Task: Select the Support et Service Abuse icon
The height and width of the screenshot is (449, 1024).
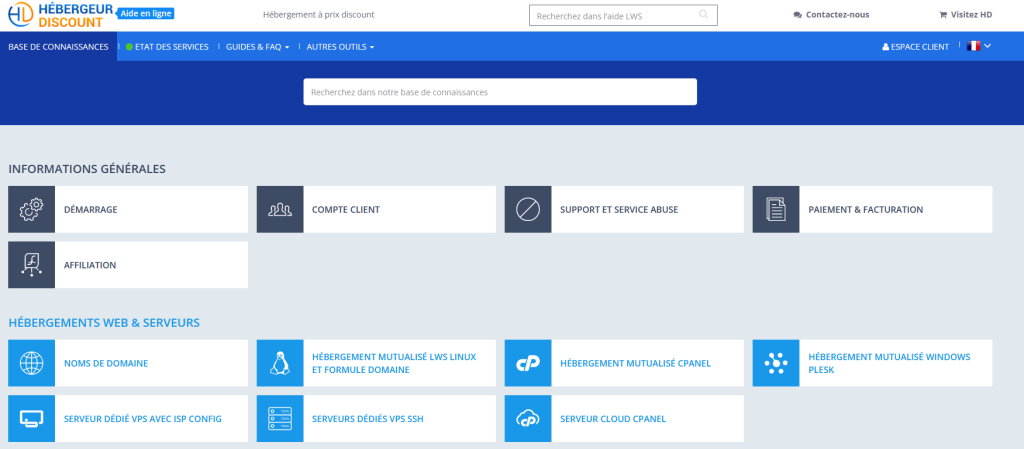Action: coord(528,209)
